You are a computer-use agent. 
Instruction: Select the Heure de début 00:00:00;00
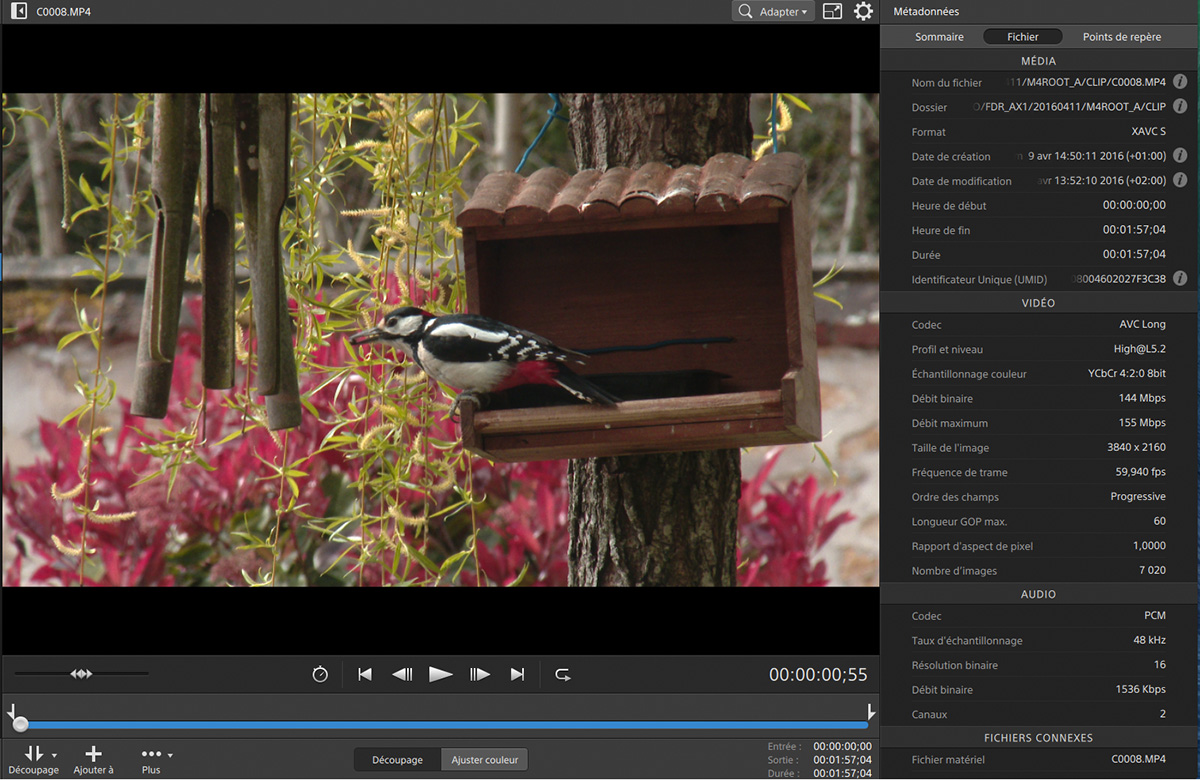coord(1134,205)
